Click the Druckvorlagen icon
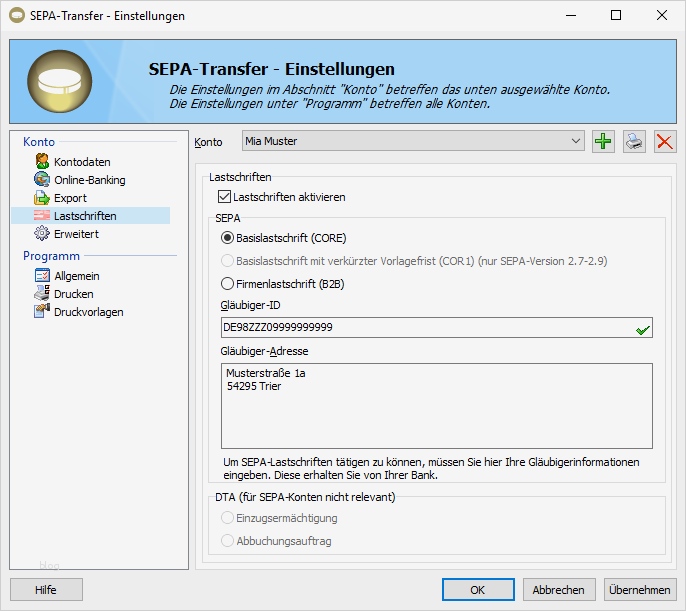Image resolution: width=686 pixels, height=611 pixels. click(x=42, y=311)
